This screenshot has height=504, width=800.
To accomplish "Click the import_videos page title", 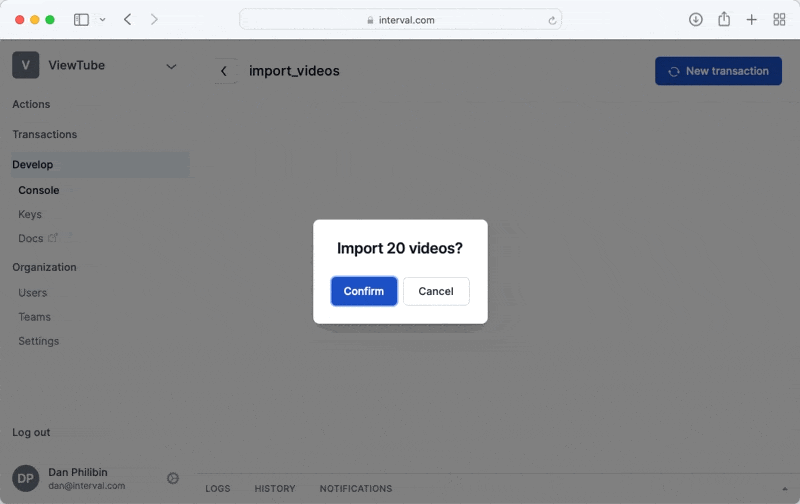I will 294,71.
